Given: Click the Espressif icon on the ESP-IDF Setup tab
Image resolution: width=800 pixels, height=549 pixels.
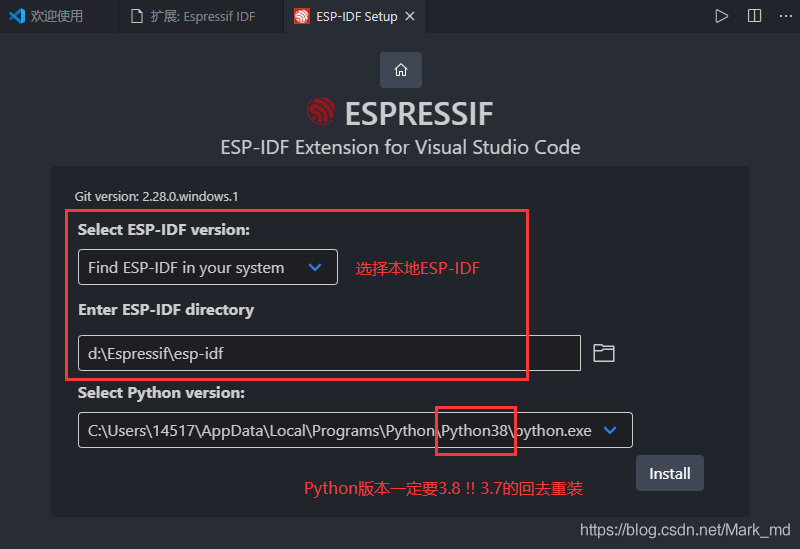Looking at the screenshot, I should [x=302, y=17].
